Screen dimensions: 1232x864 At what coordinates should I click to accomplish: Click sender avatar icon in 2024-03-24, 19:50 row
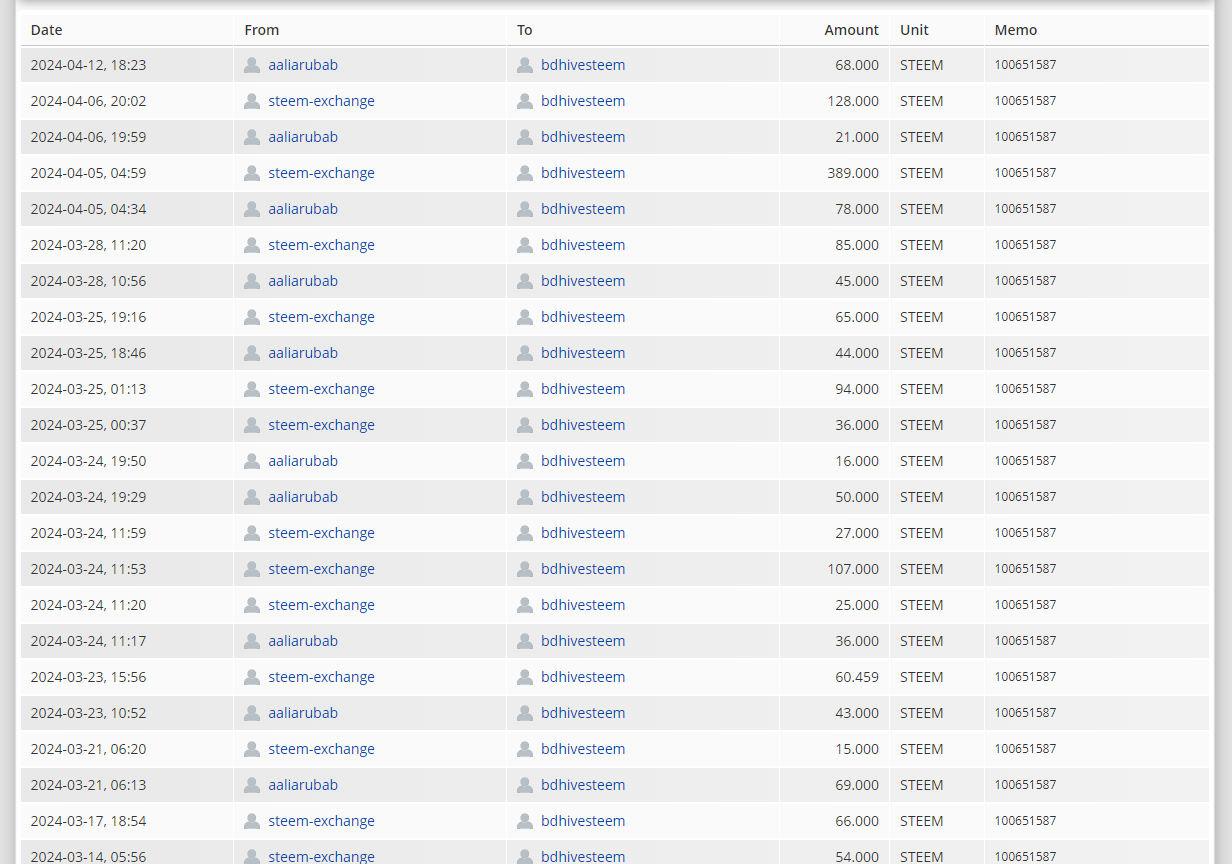(x=252, y=461)
